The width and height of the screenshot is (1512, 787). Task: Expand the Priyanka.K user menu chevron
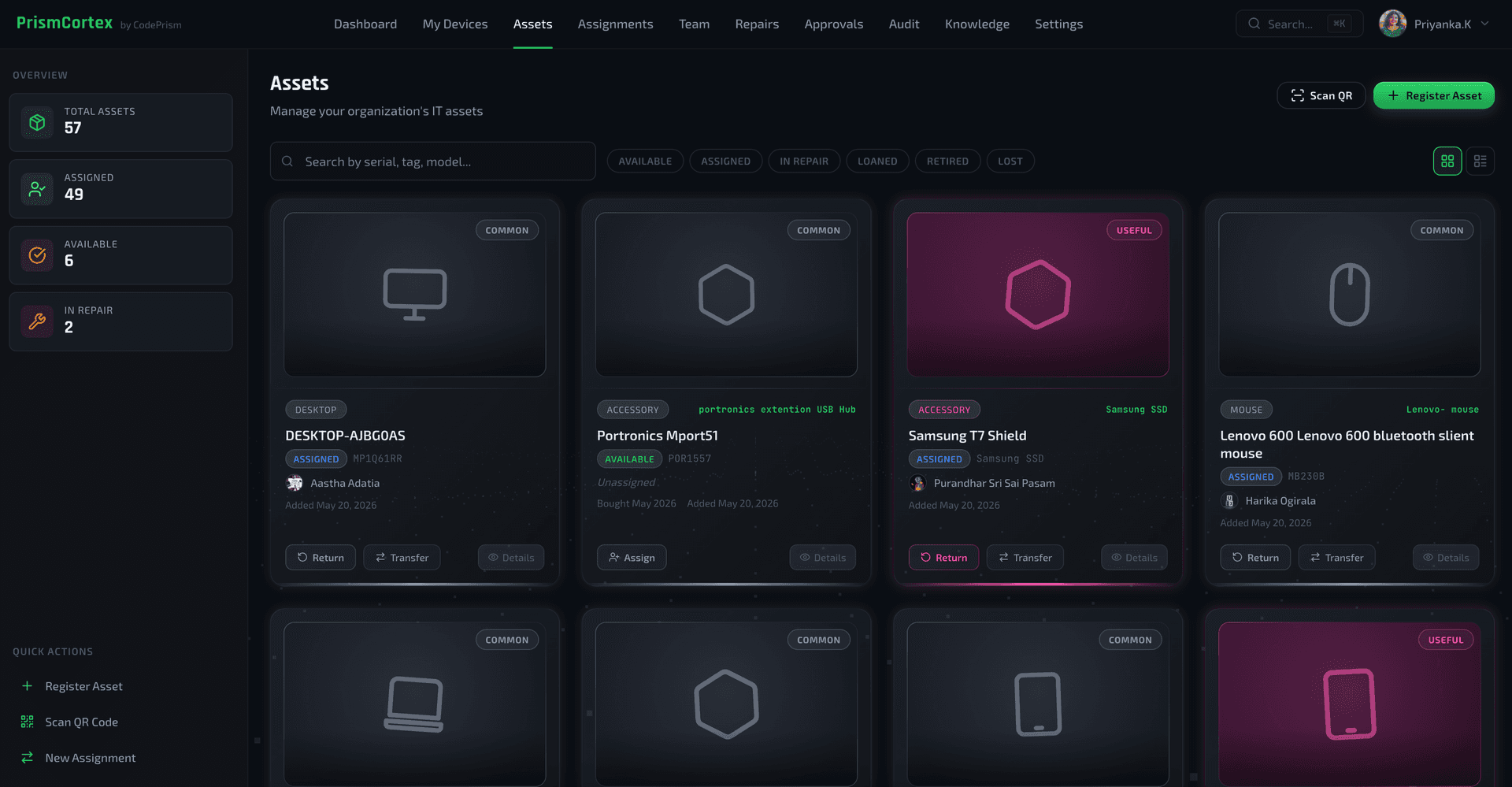point(1484,24)
